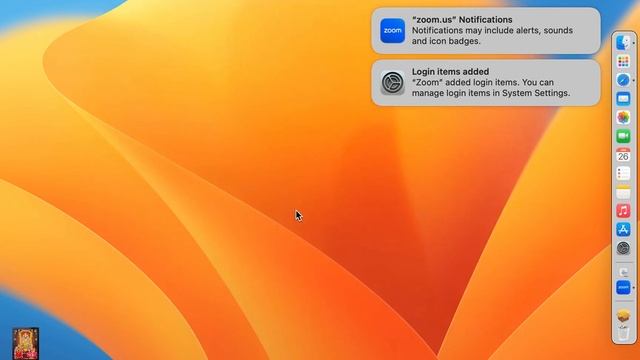640x360 pixels.
Task: Click the Zoom app in the Dock
Action: (x=623, y=288)
